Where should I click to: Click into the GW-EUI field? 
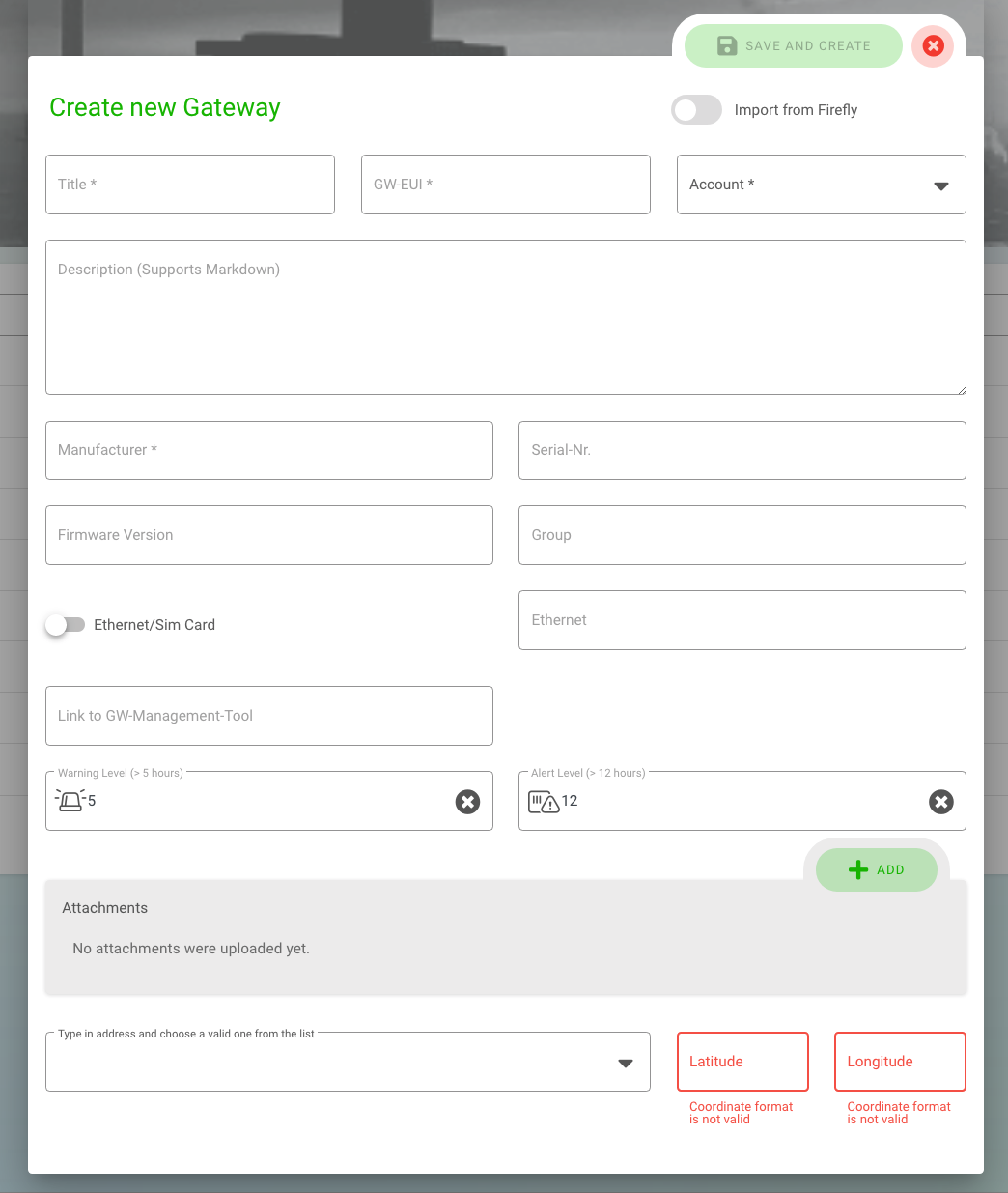[x=505, y=185]
